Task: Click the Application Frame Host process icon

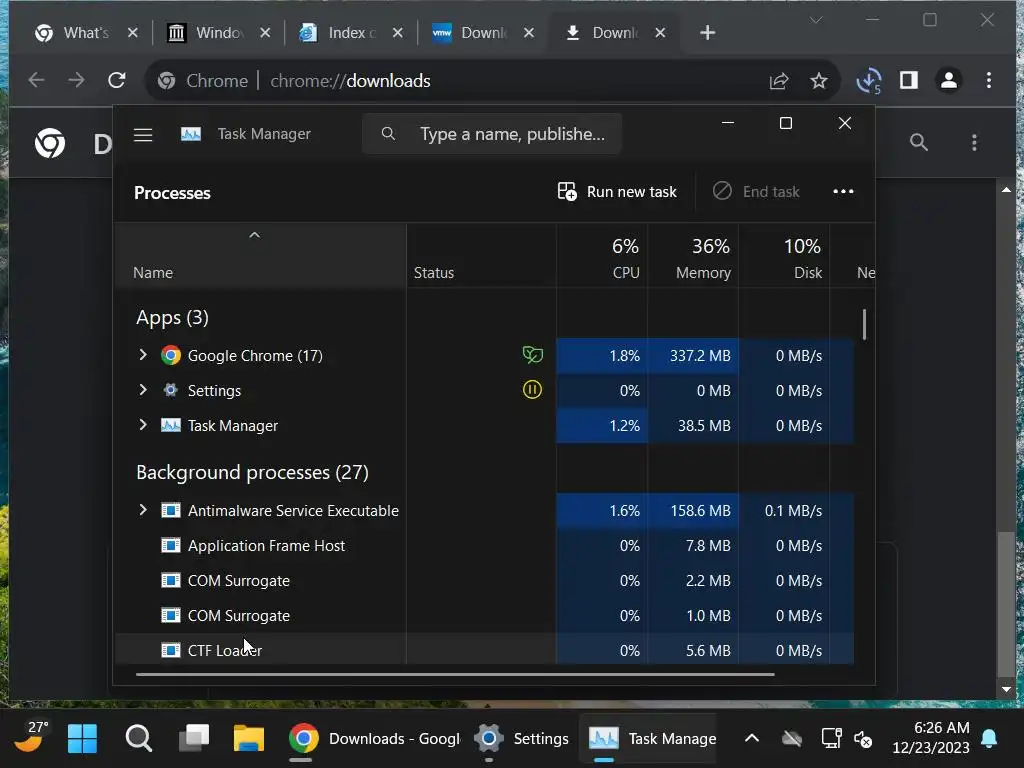Action: coord(171,545)
